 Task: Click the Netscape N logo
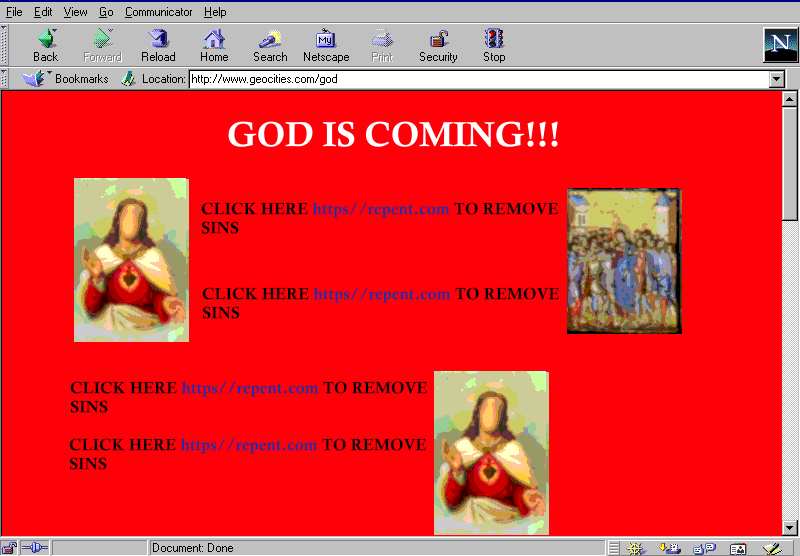point(780,45)
